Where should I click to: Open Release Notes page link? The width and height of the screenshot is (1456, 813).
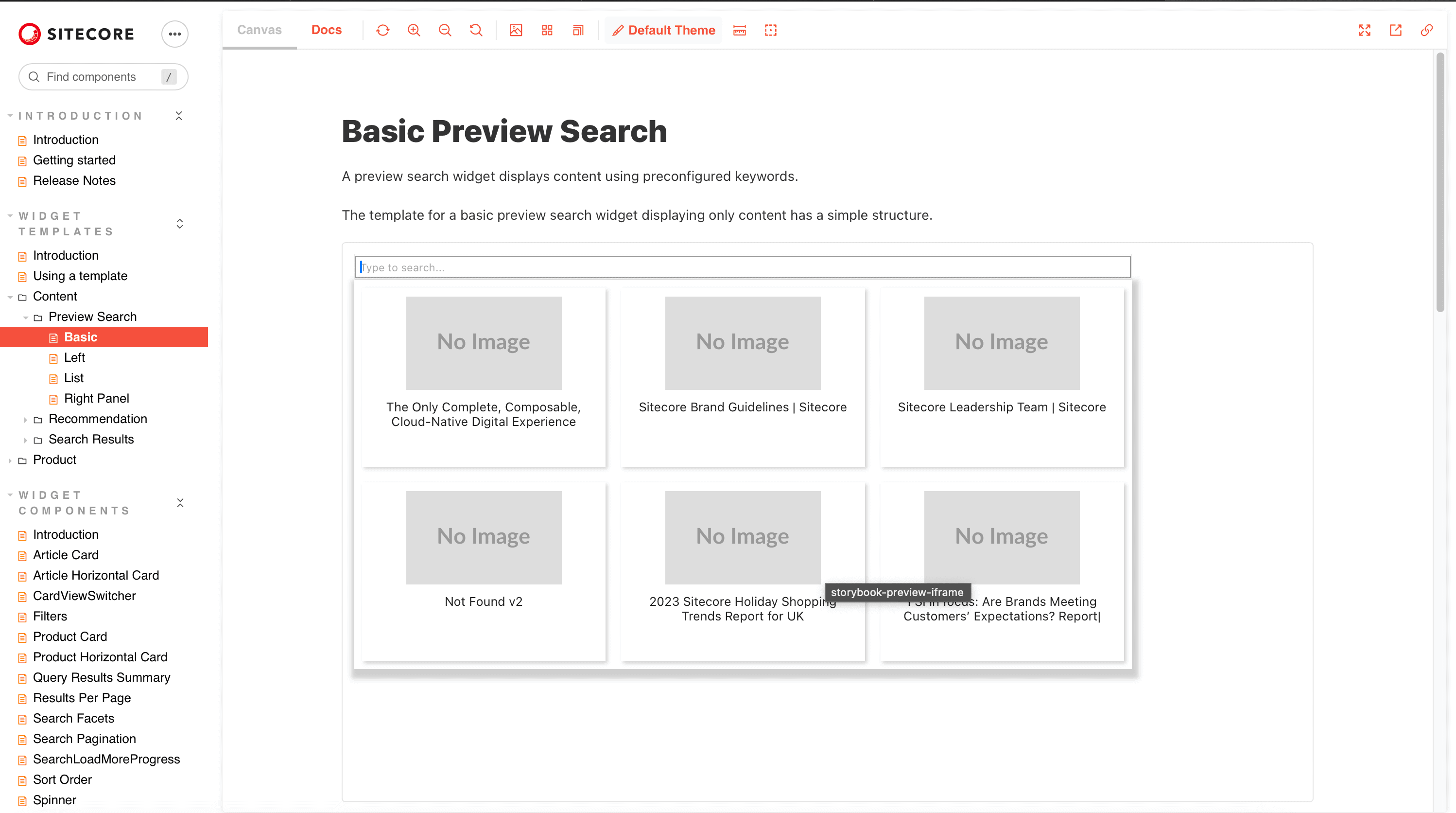click(x=74, y=180)
